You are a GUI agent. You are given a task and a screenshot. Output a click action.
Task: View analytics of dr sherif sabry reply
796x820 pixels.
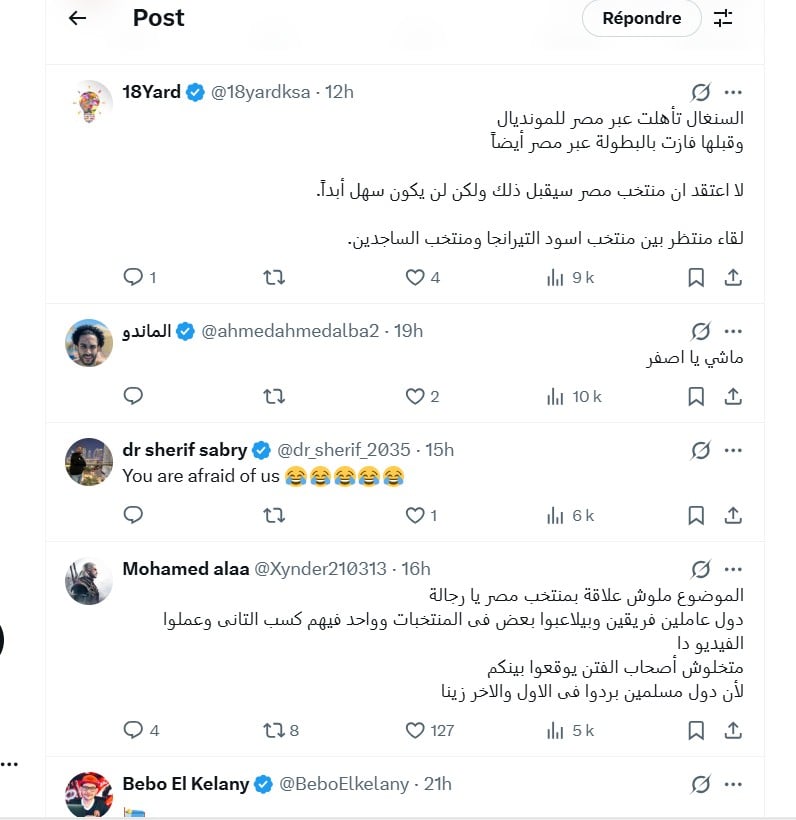(x=556, y=516)
